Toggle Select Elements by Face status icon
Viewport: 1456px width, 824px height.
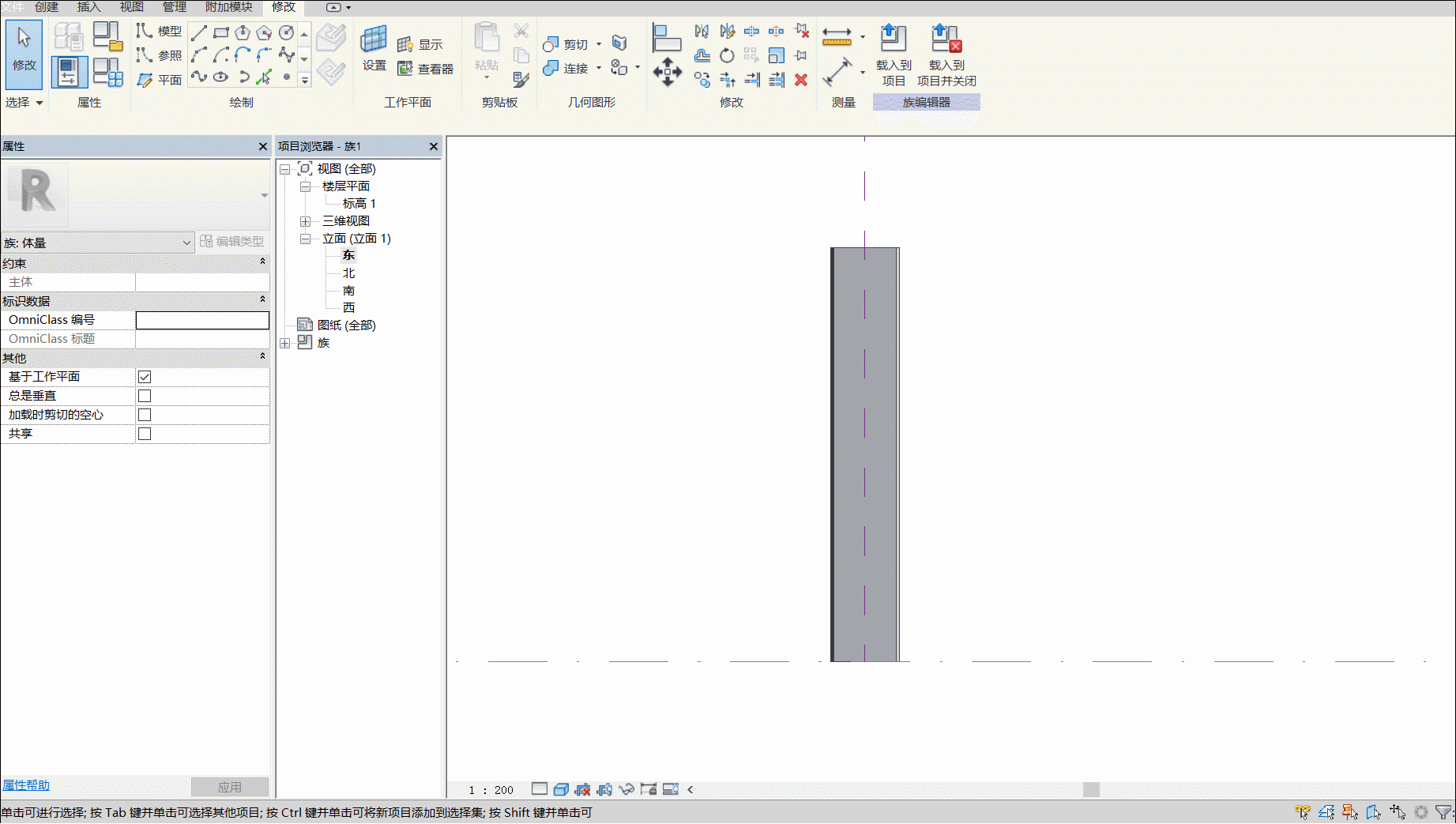1374,812
